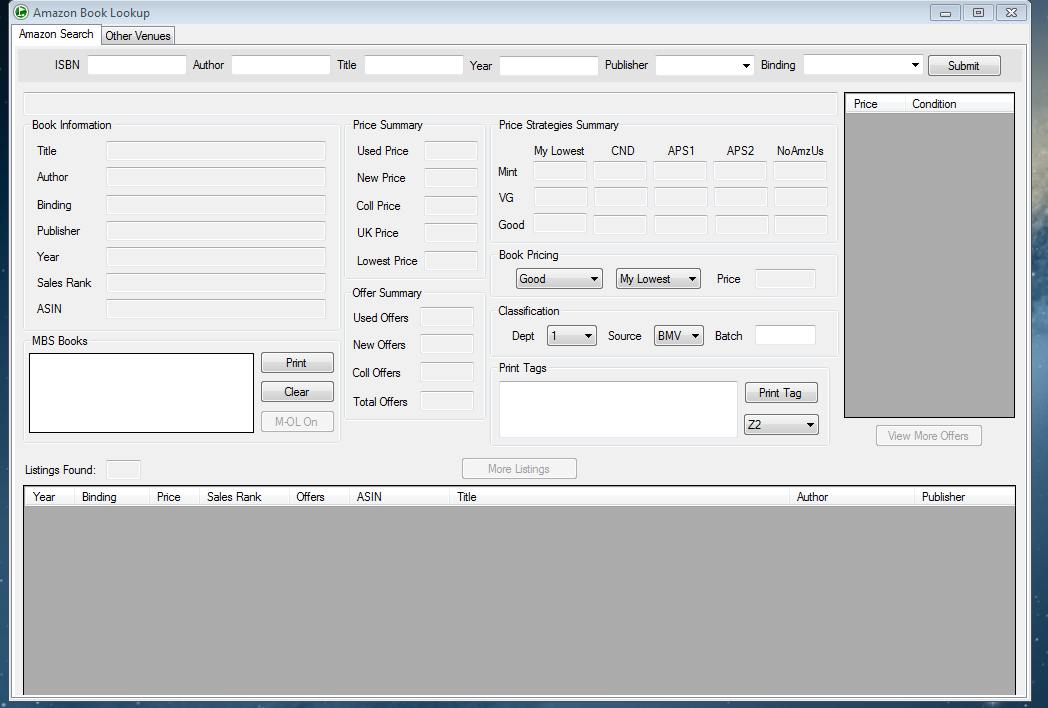Open the Publisher dropdown

coord(705,65)
